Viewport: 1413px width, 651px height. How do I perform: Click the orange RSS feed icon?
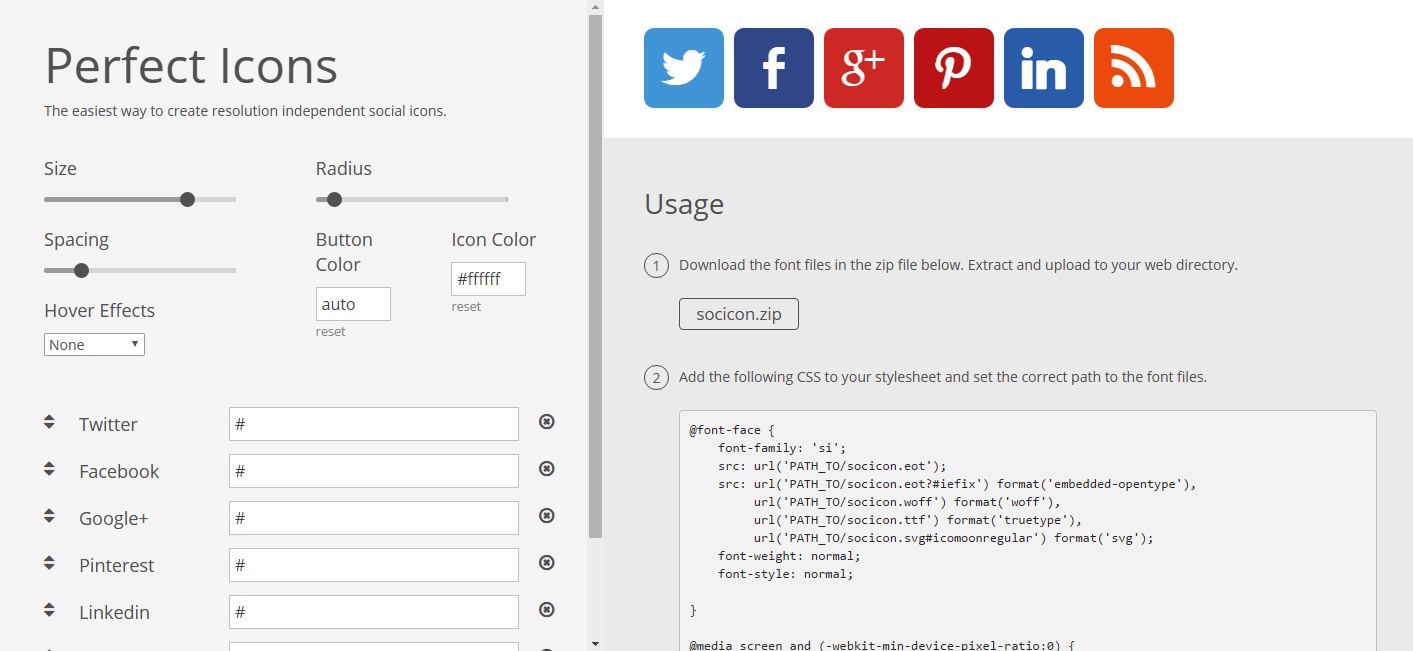1133,68
